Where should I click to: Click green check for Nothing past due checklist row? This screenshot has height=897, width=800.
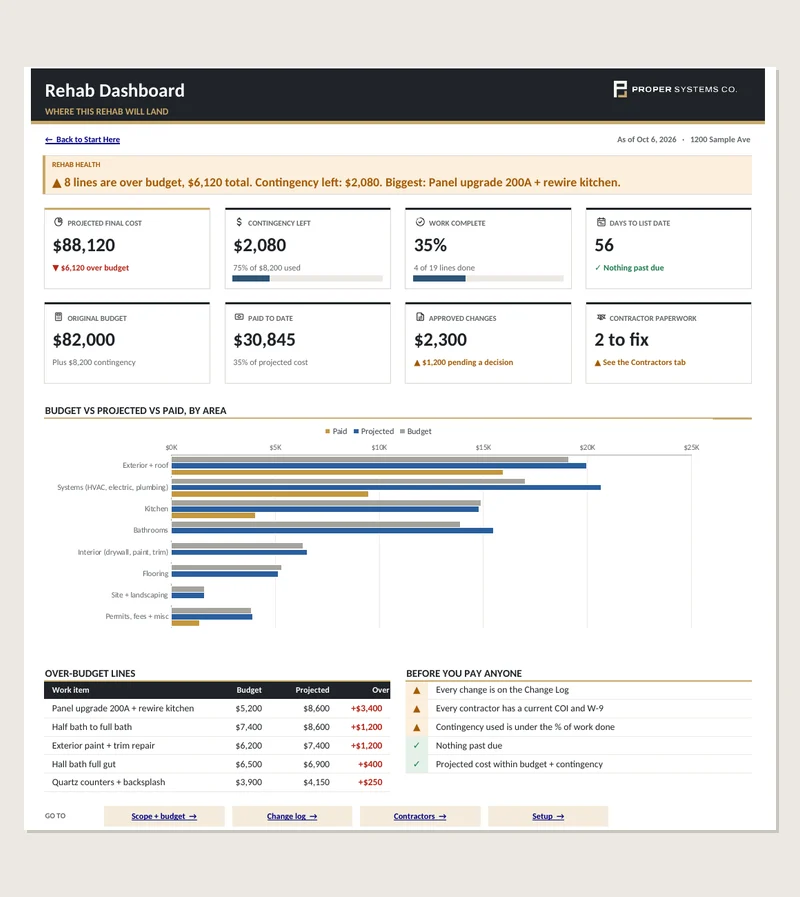(x=417, y=745)
